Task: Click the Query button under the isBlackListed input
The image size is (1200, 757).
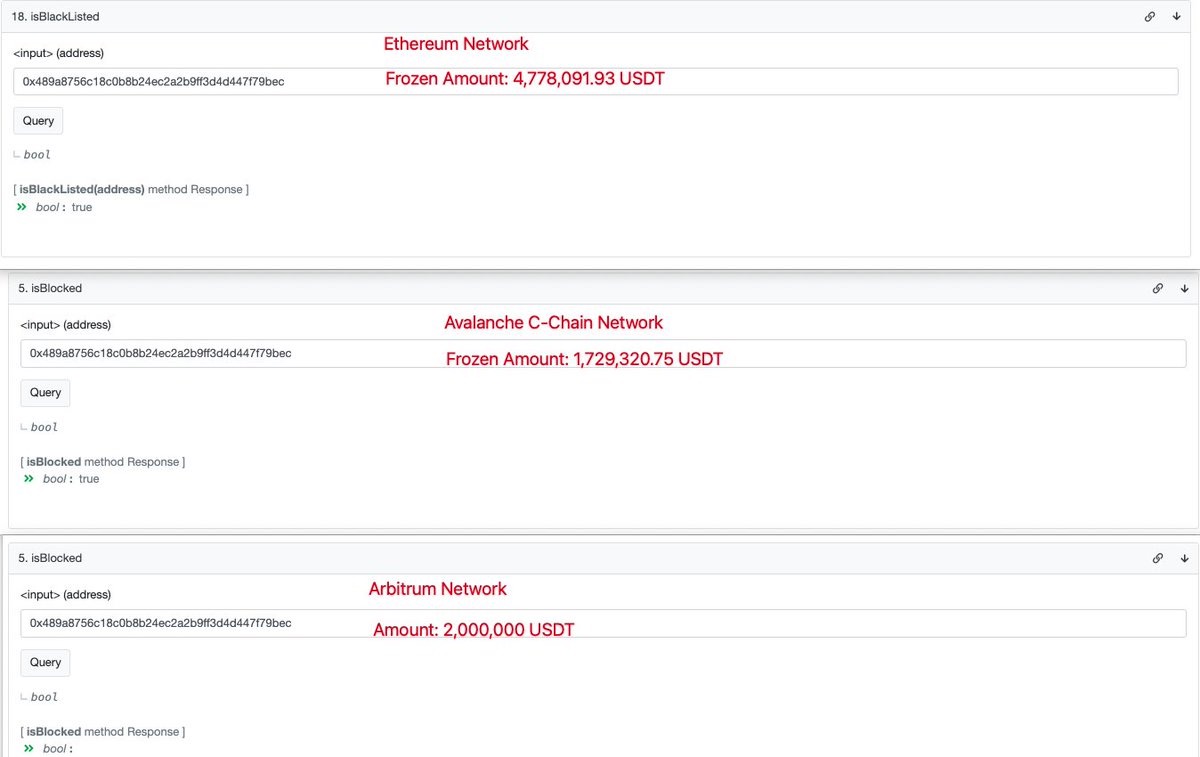Action: coord(38,121)
